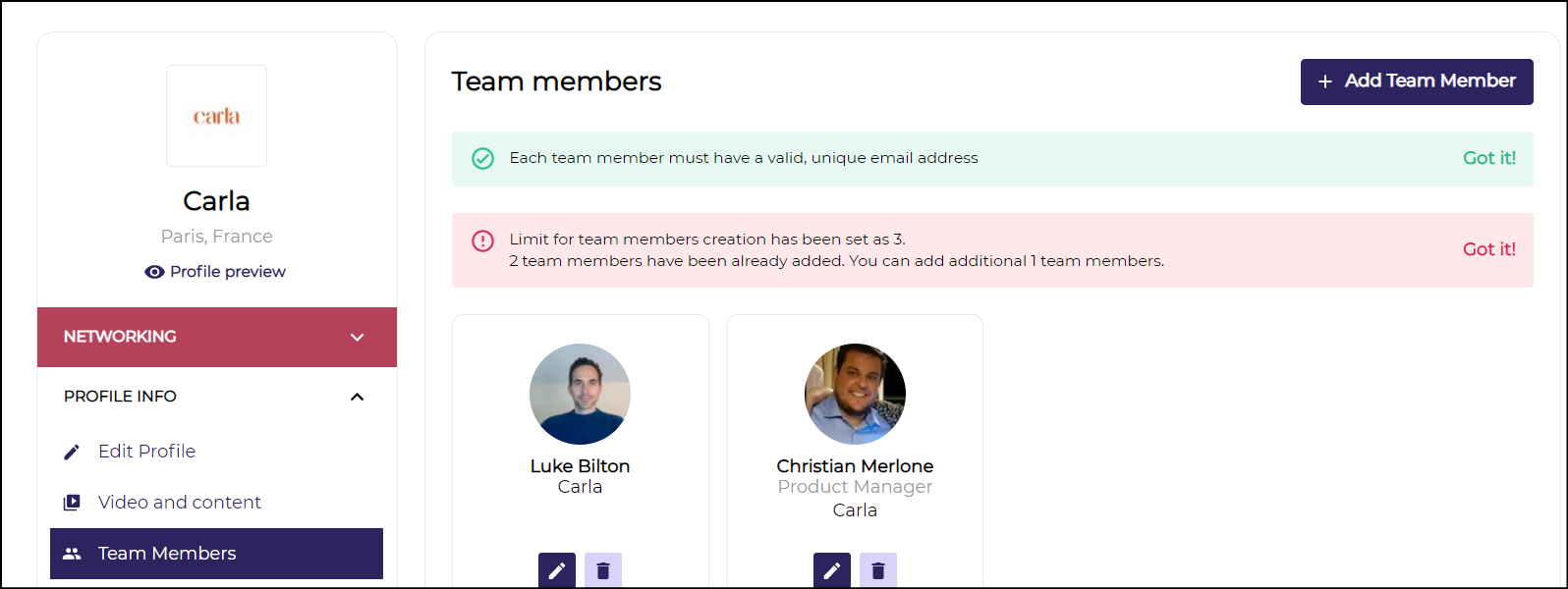Screen dimensions: 1568x589
Task: Open Video and content menu item
Action: click(x=180, y=503)
